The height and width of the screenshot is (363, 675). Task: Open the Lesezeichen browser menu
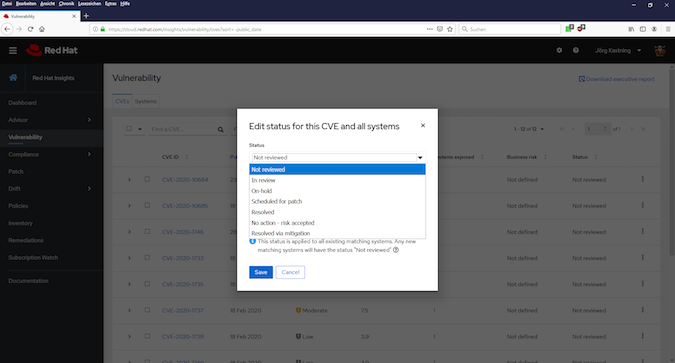(90, 3)
